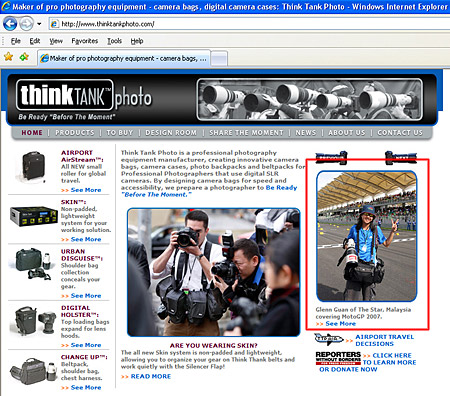Image resolution: width=450 pixels, height=396 pixels.
Task: Open SHARE THE MOMENT in site navigation
Action: [x=246, y=133]
